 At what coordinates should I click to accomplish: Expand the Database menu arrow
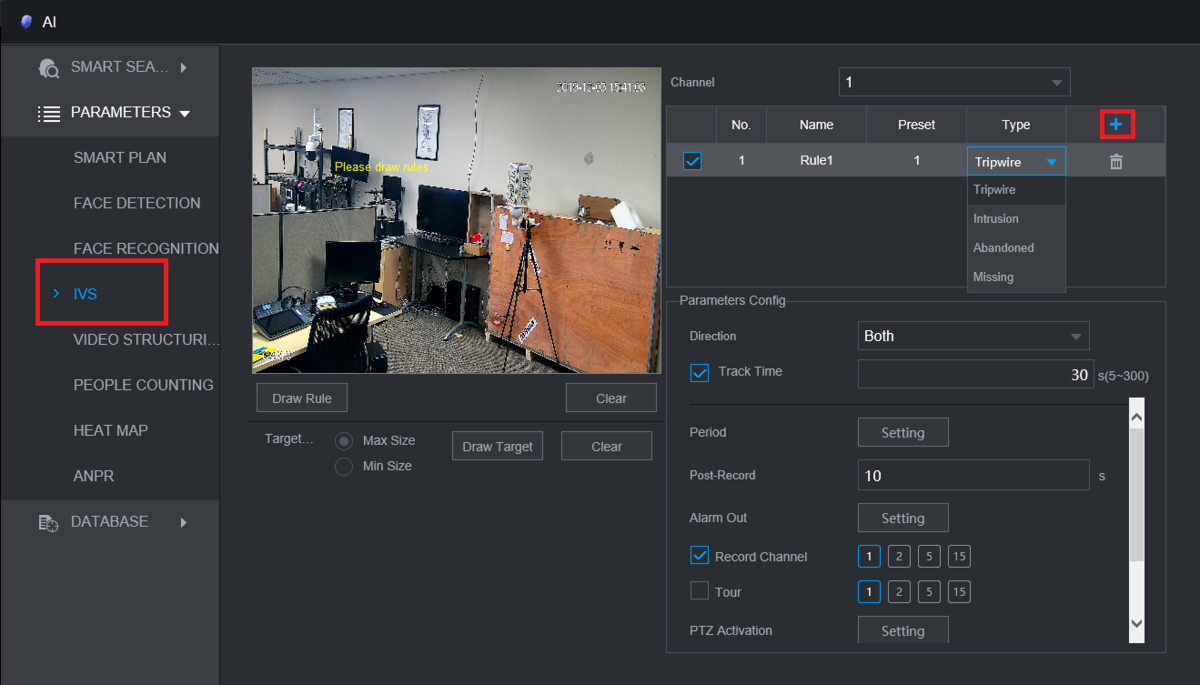pyautogui.click(x=184, y=522)
